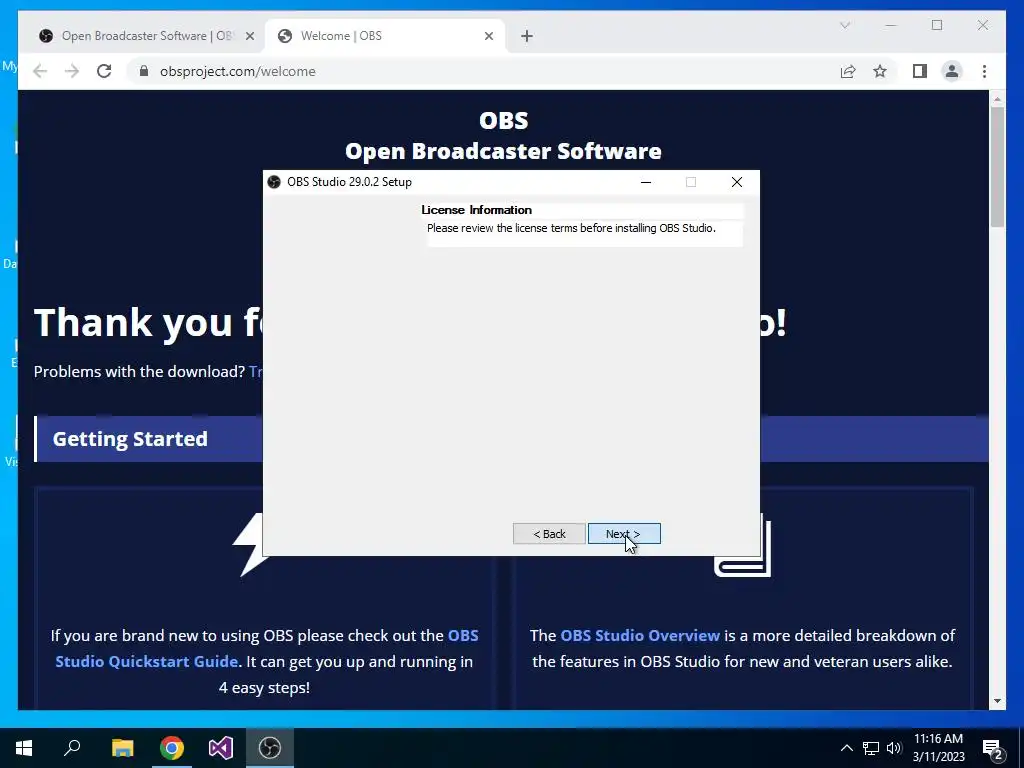Share this page from Chrome
This screenshot has height=768, width=1024.
[848, 71]
